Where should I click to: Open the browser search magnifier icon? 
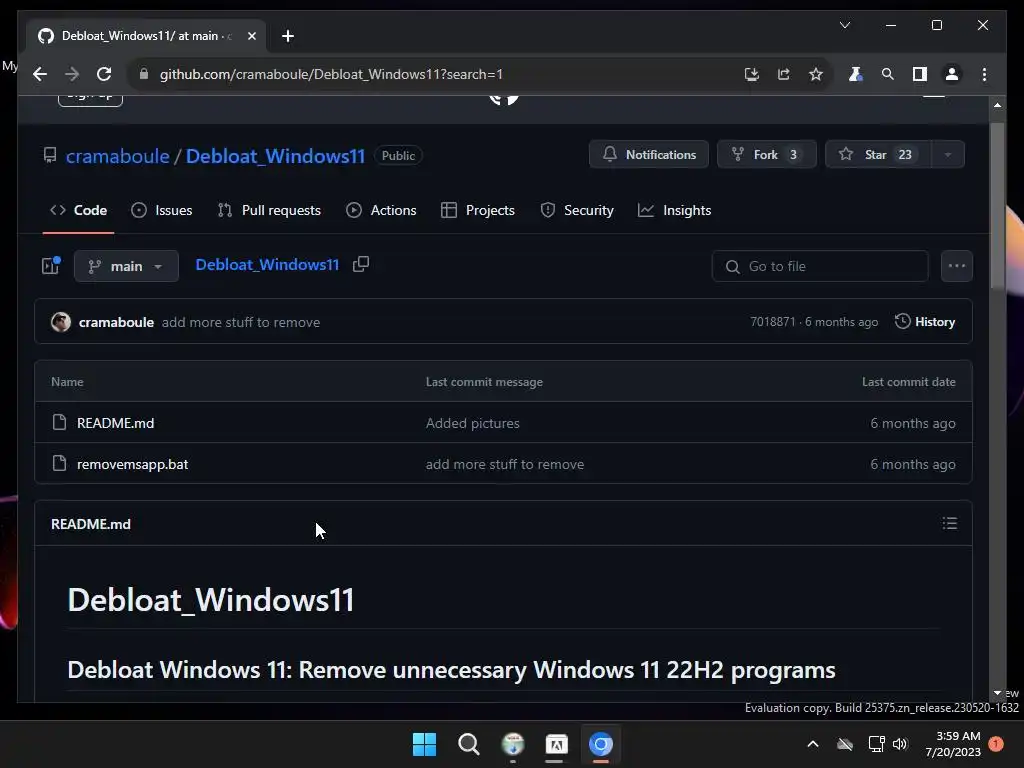pyautogui.click(x=888, y=74)
